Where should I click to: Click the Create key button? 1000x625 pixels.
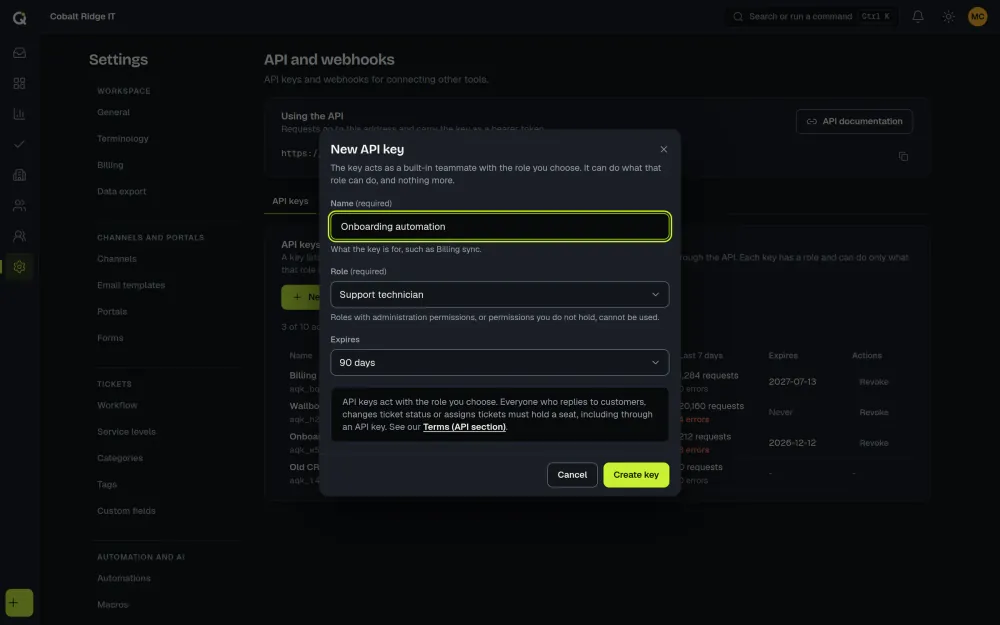coord(636,474)
